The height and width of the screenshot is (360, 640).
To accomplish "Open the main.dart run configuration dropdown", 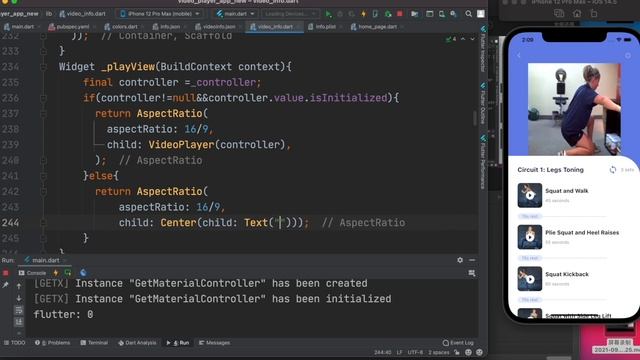I will tap(236, 14).
